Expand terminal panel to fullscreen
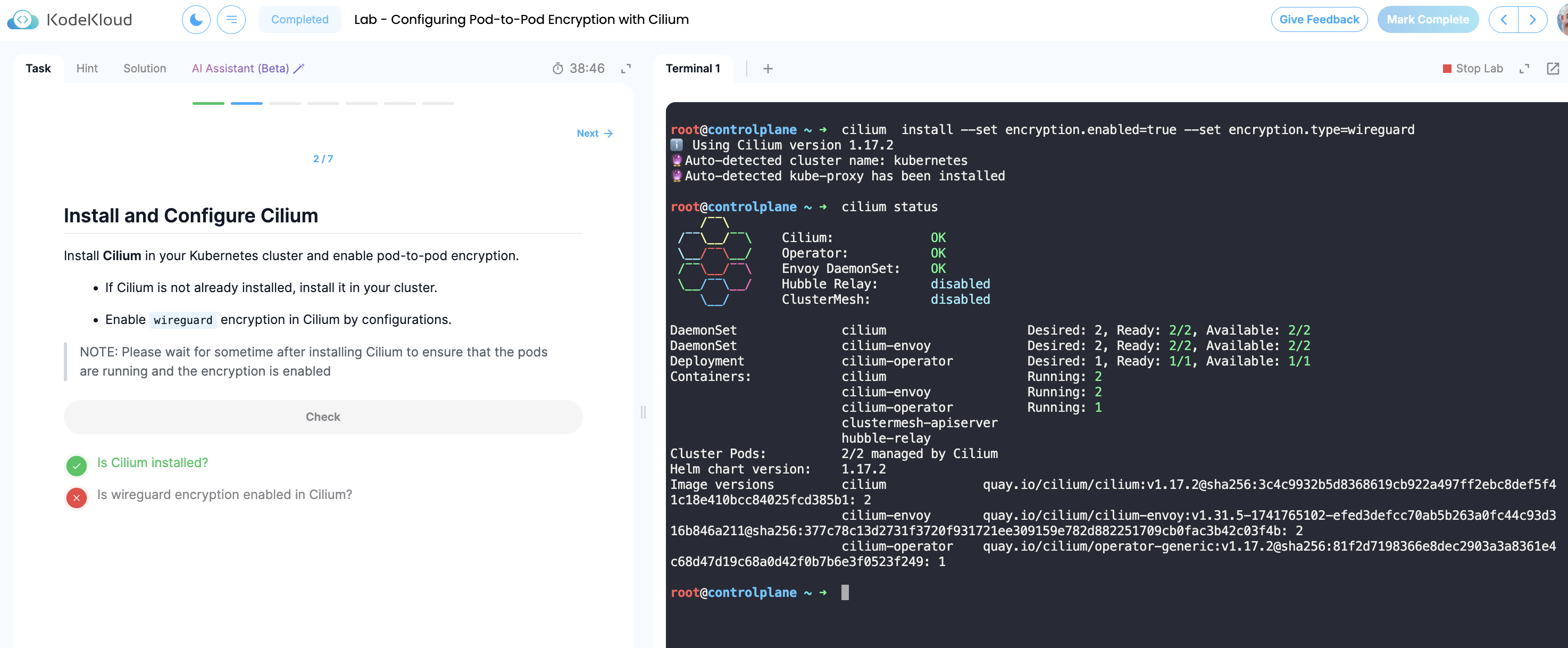Viewport: 1568px width, 648px height. tap(1524, 69)
